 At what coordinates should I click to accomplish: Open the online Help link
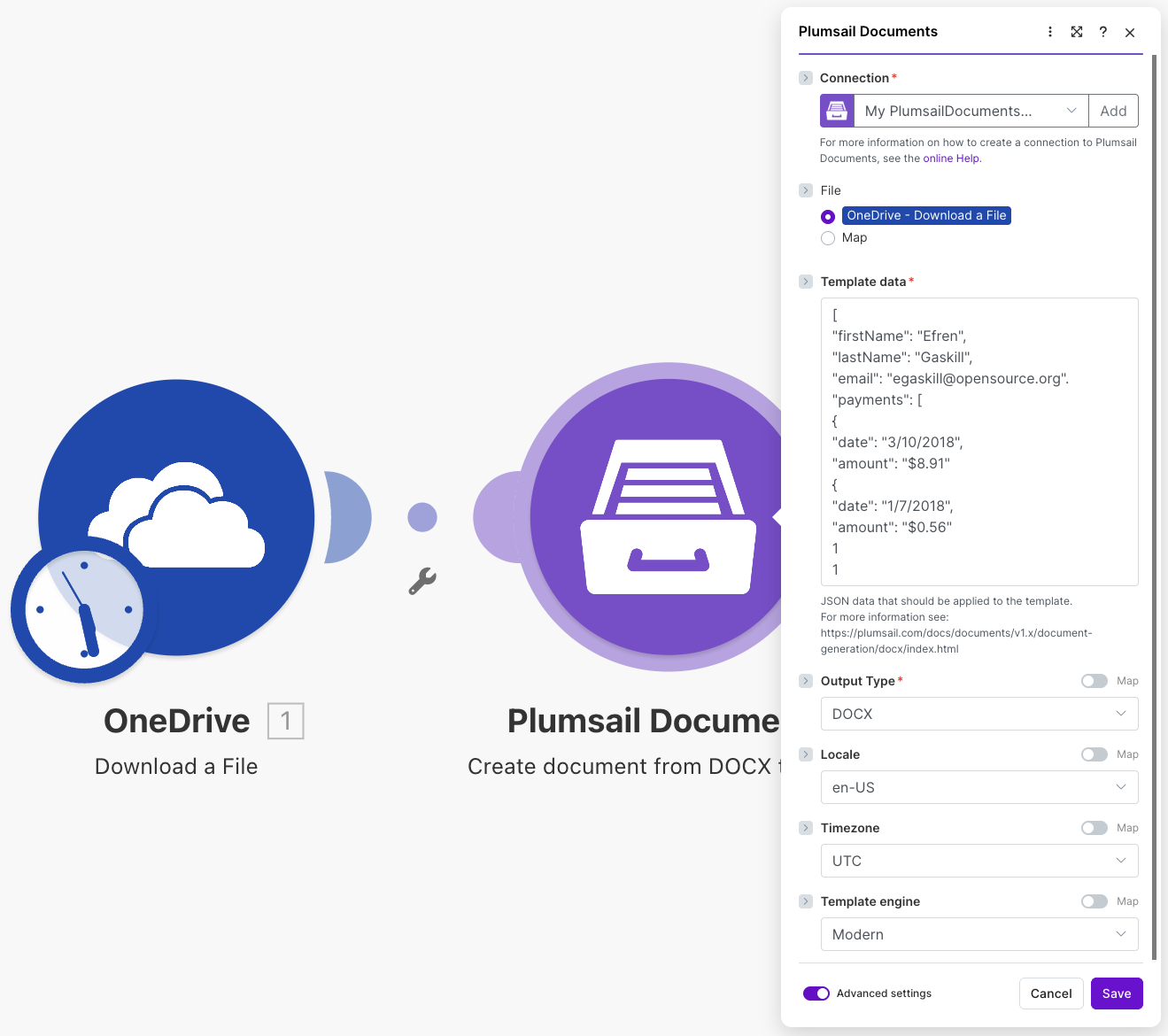tap(951, 158)
